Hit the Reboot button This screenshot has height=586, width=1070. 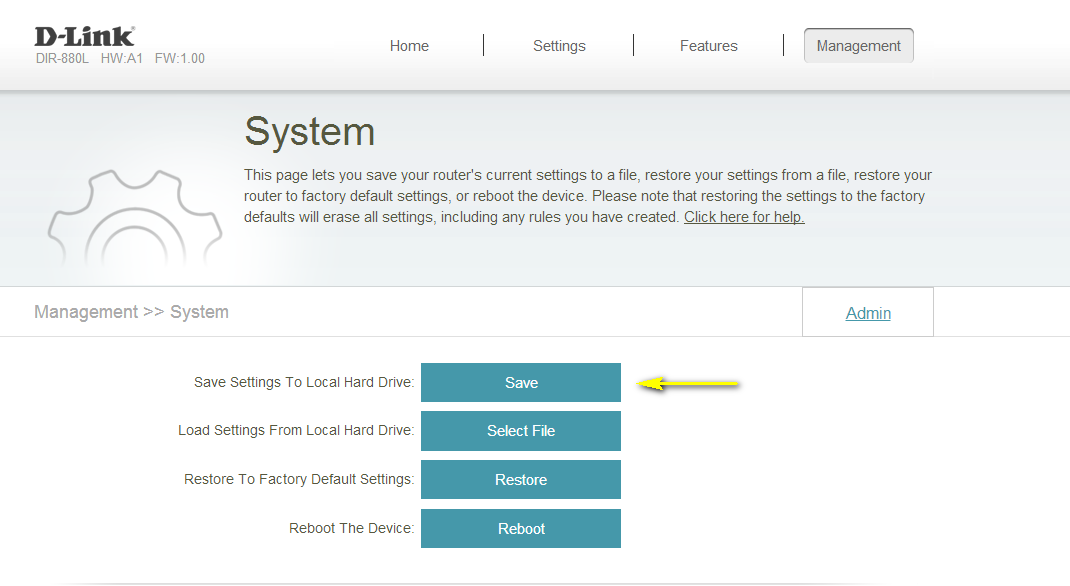click(x=520, y=529)
